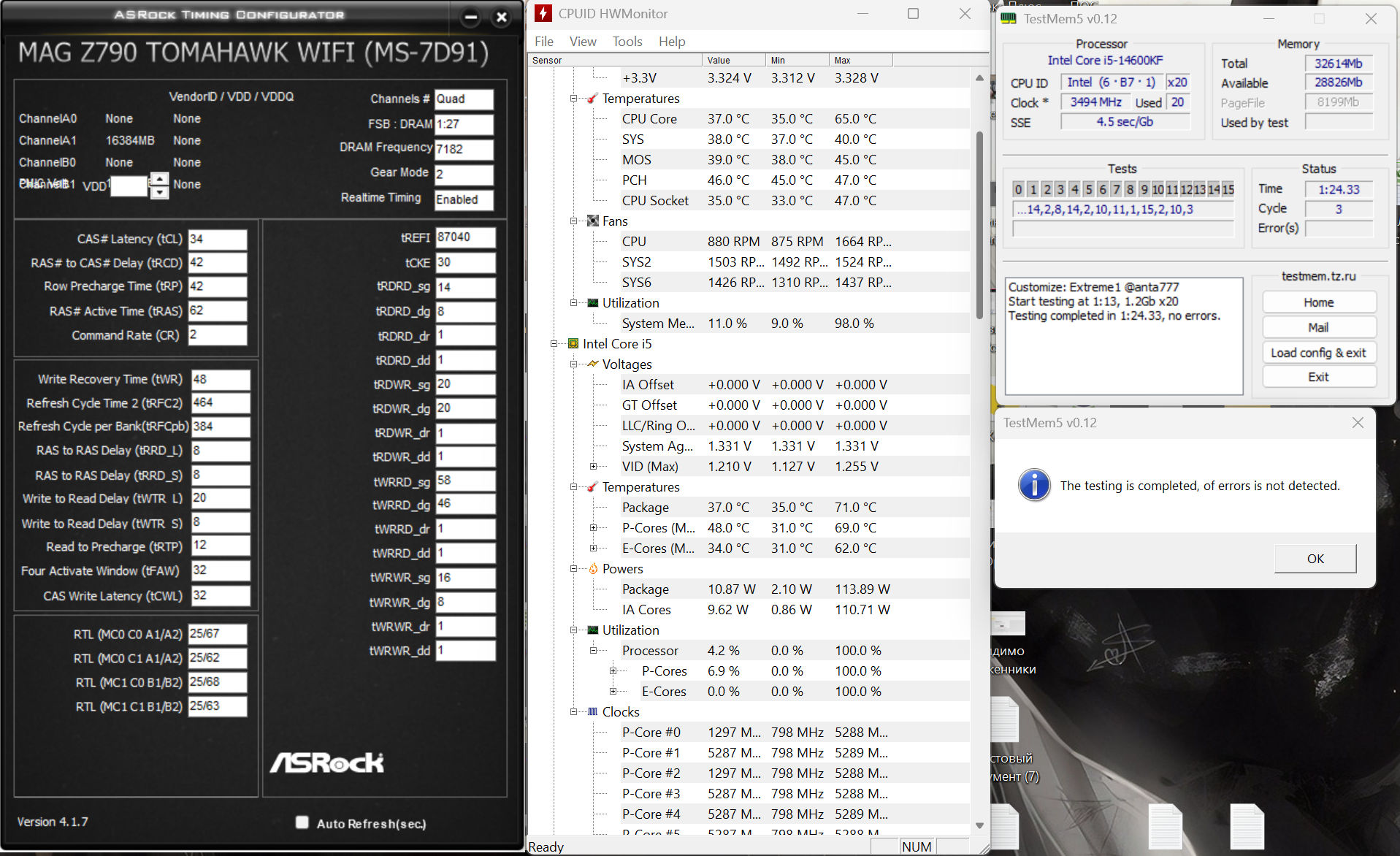
Task: Click the Powers flame icon
Action: coord(593,569)
